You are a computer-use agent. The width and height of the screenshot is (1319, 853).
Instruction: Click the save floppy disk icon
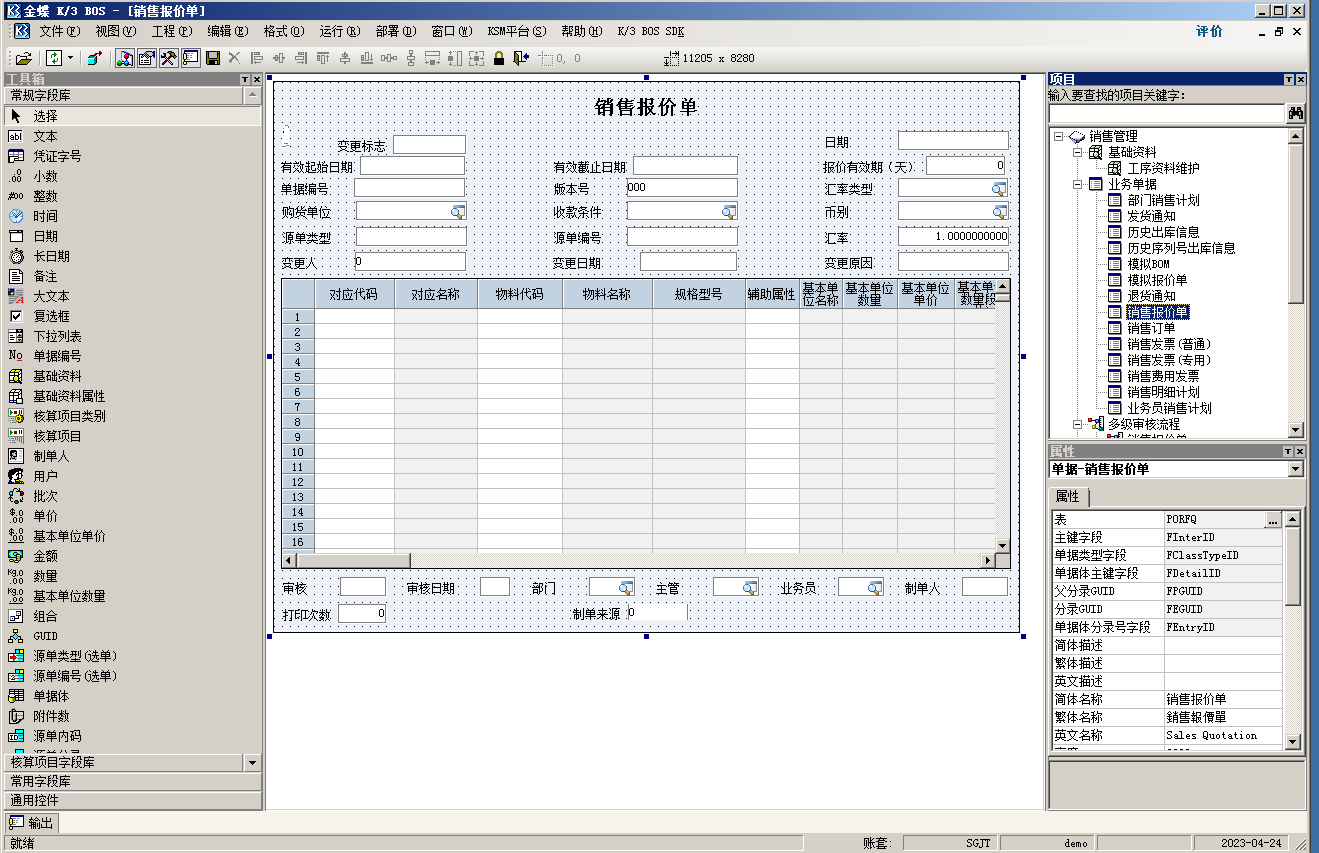pyautogui.click(x=213, y=58)
